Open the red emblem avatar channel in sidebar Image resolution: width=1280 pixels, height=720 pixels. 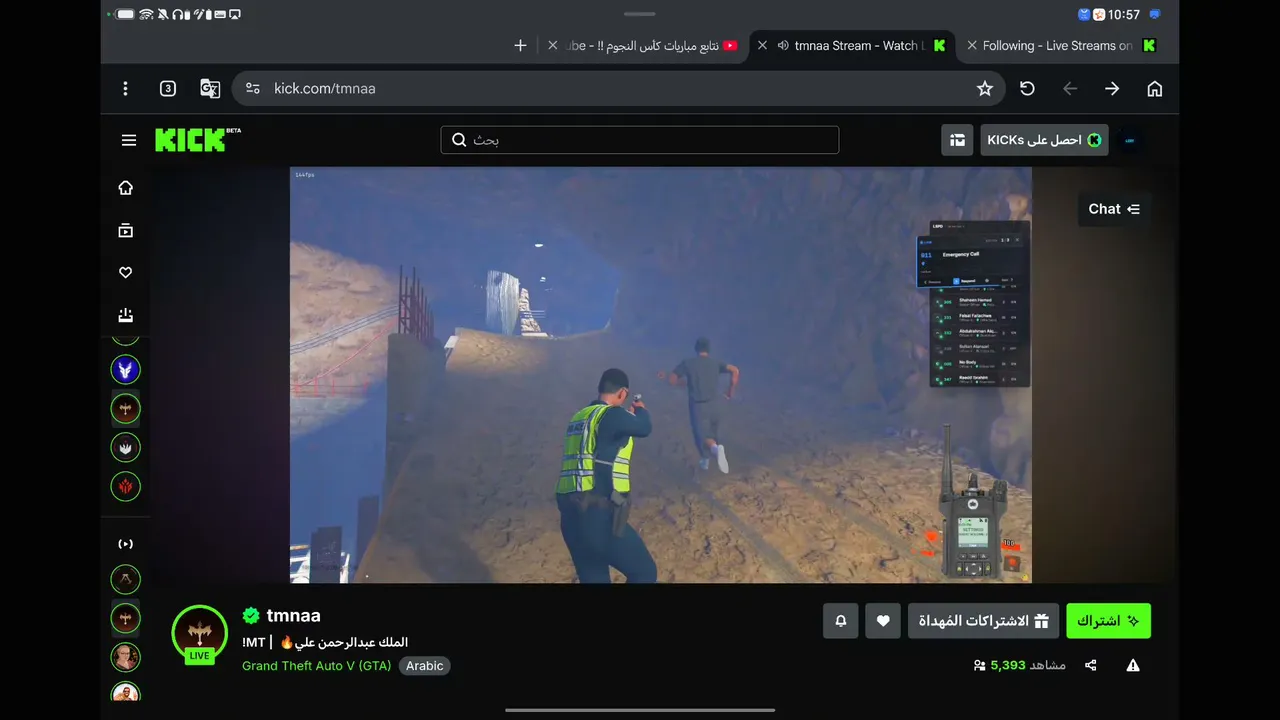(x=126, y=487)
